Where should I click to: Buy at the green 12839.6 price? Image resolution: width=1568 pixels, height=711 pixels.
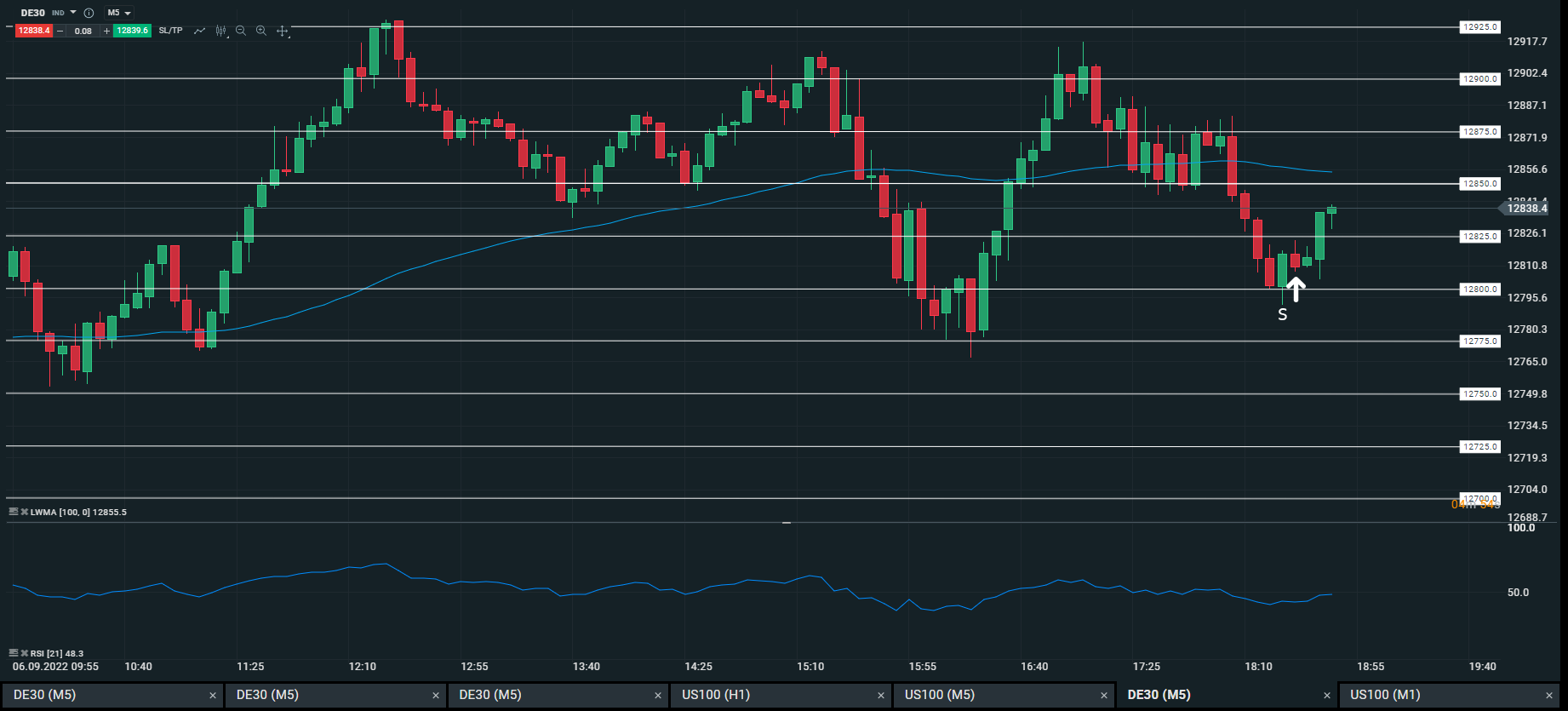(x=132, y=31)
